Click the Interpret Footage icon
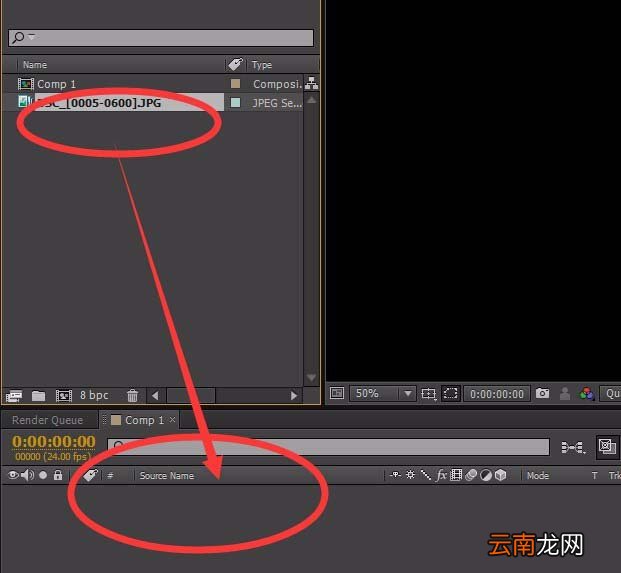Image resolution: width=621 pixels, height=573 pixels. click(x=14, y=396)
